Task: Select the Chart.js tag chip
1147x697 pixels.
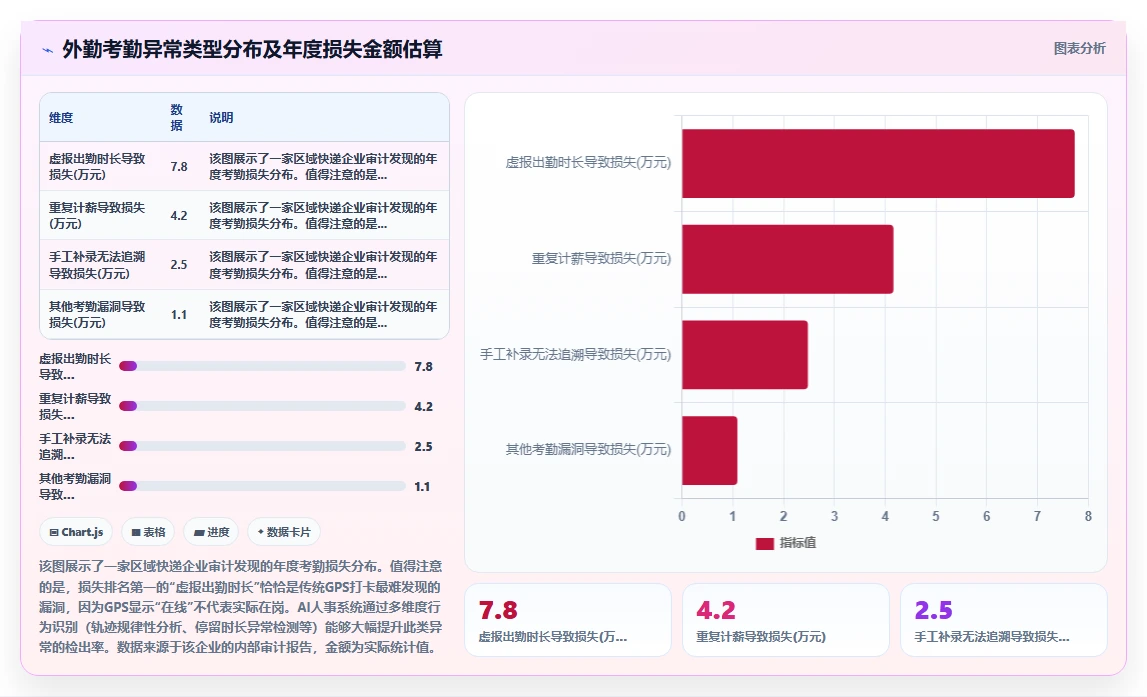Action: coord(76,532)
